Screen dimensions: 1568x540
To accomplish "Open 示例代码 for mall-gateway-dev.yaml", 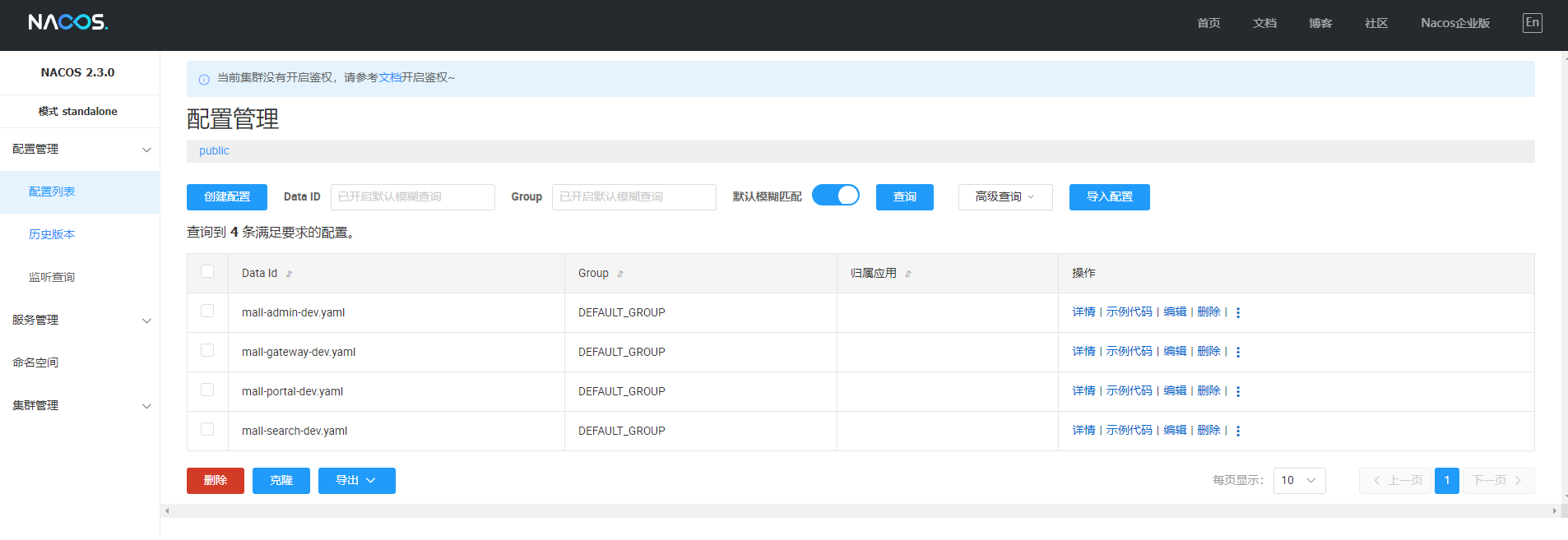I will (1129, 352).
